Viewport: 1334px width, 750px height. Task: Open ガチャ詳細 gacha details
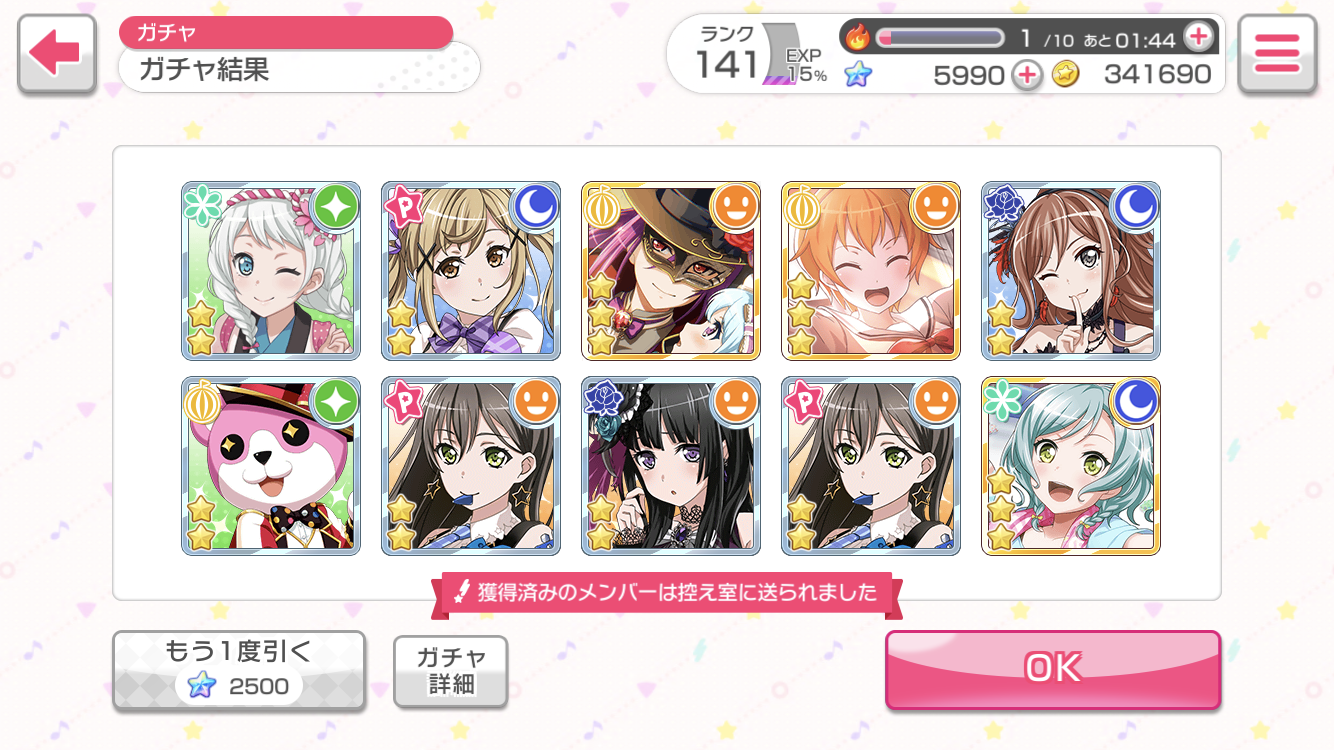point(451,671)
